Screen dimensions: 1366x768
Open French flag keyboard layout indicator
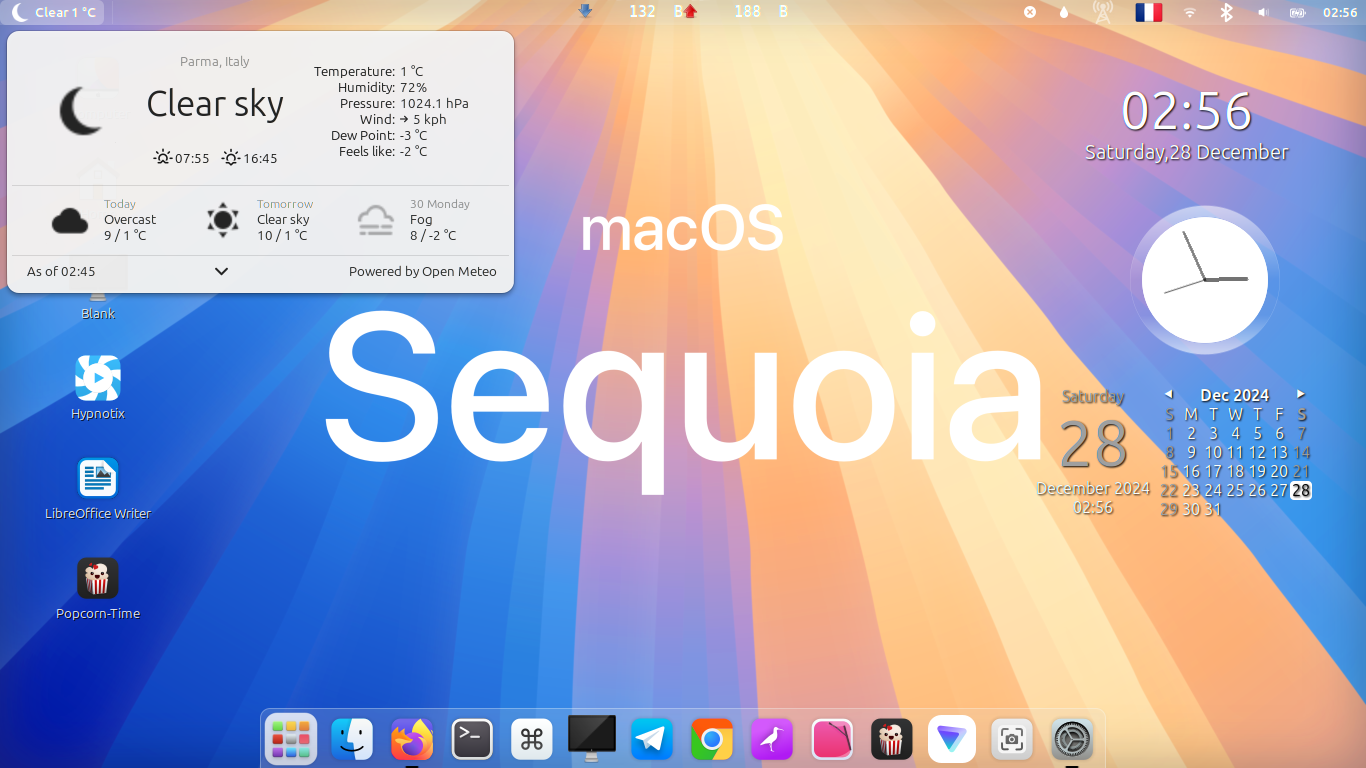[x=1148, y=12]
